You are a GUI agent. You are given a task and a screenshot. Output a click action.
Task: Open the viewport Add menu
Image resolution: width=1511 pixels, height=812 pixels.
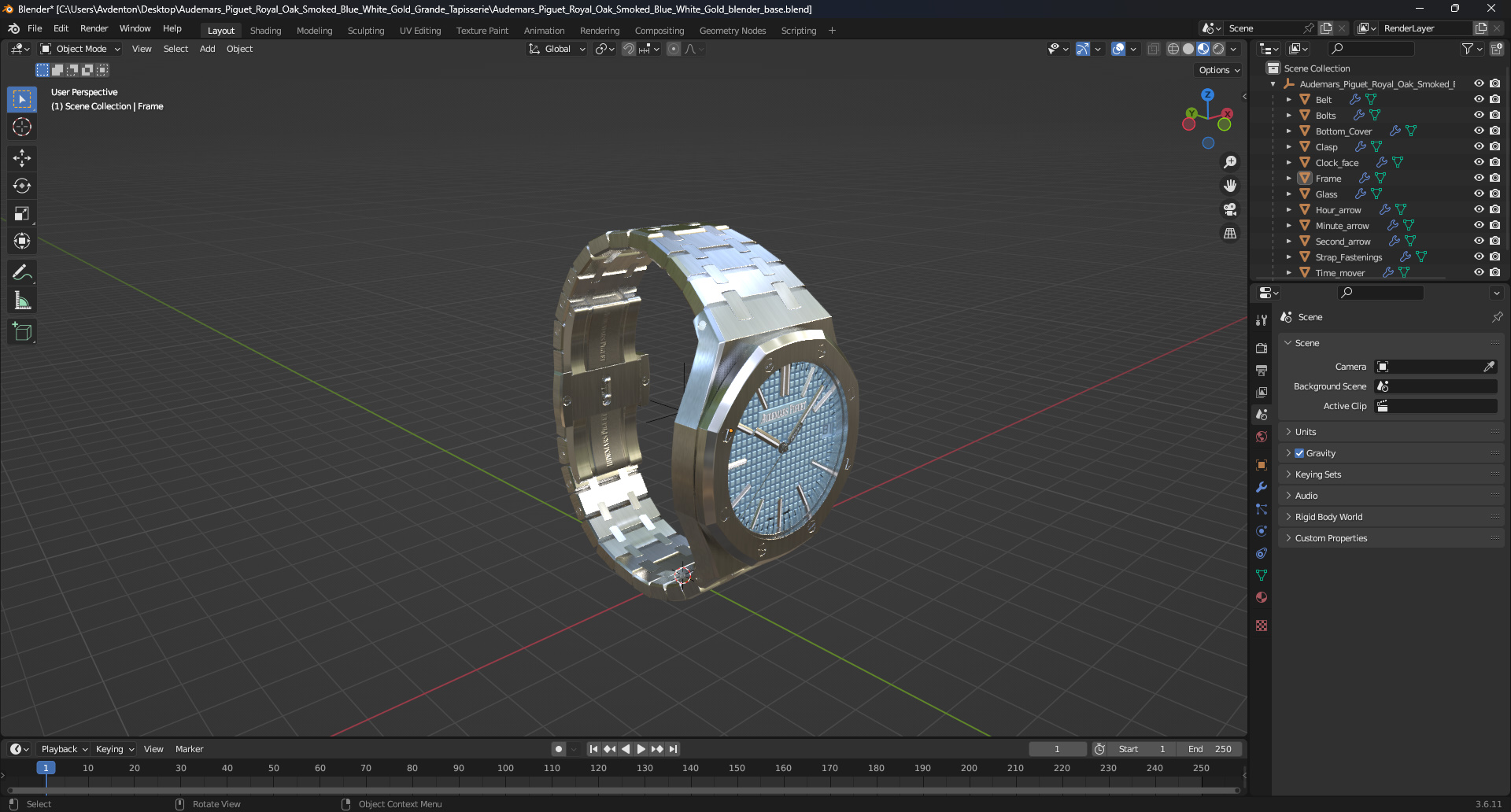tap(207, 49)
